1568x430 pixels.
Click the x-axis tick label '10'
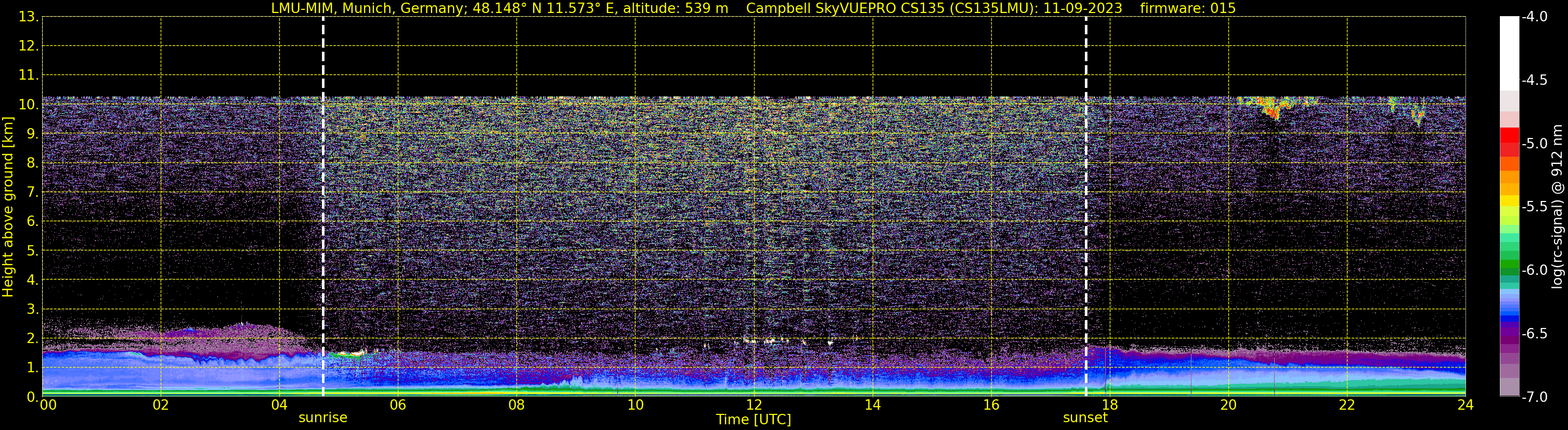(x=636, y=405)
